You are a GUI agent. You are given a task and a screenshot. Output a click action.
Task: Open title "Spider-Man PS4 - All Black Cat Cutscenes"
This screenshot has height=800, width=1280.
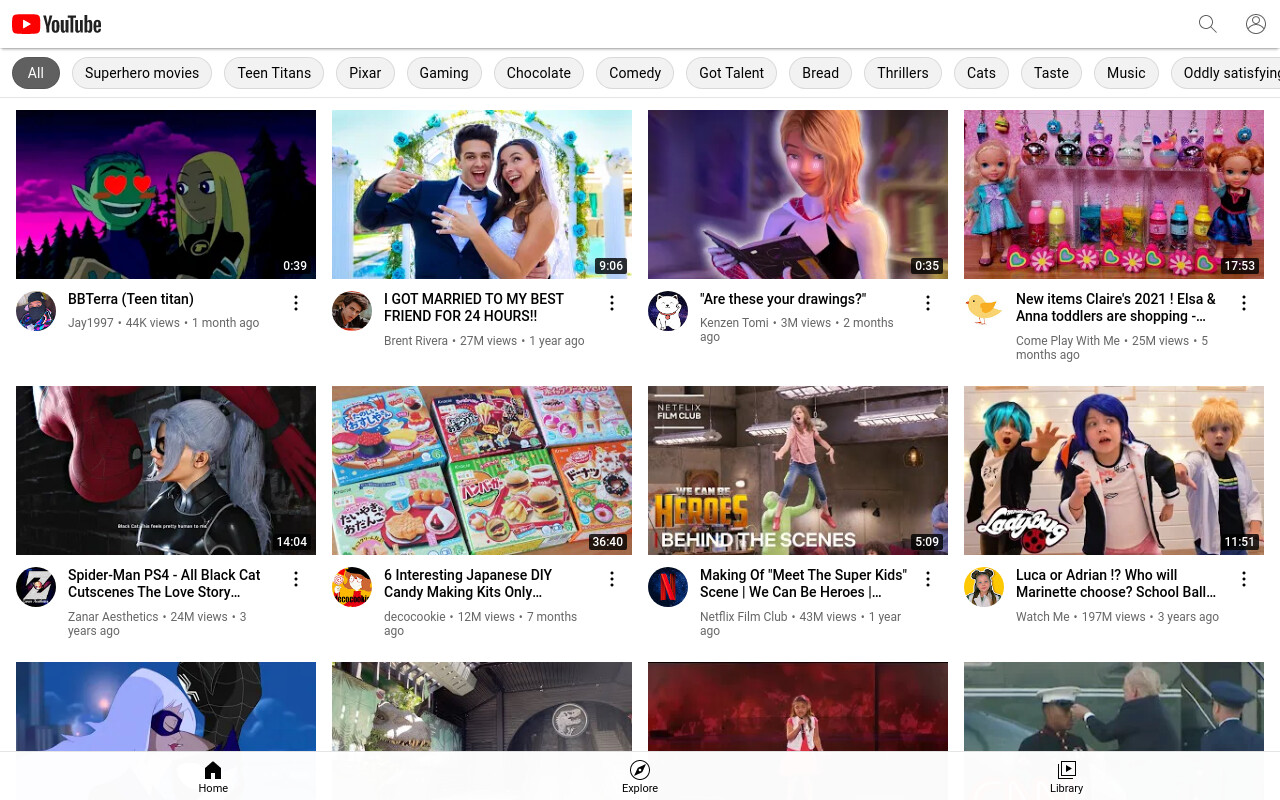pos(164,583)
